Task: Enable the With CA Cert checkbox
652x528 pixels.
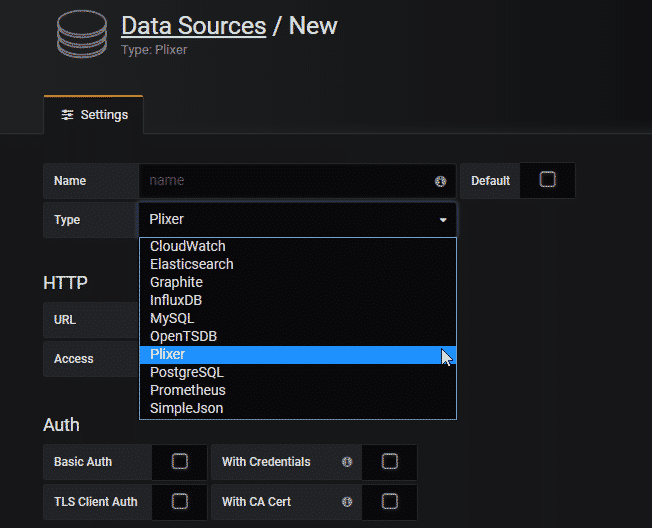Action: point(390,501)
